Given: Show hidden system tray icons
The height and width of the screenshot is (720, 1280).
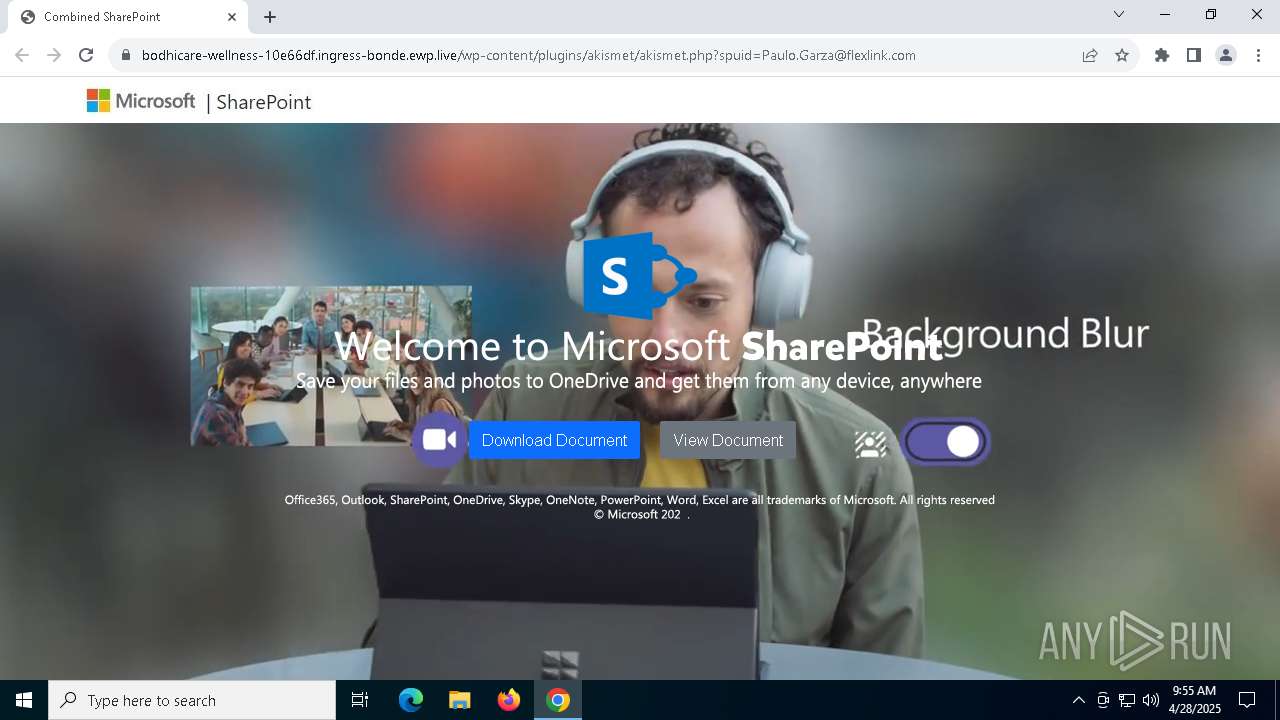Looking at the screenshot, I should tap(1078, 700).
